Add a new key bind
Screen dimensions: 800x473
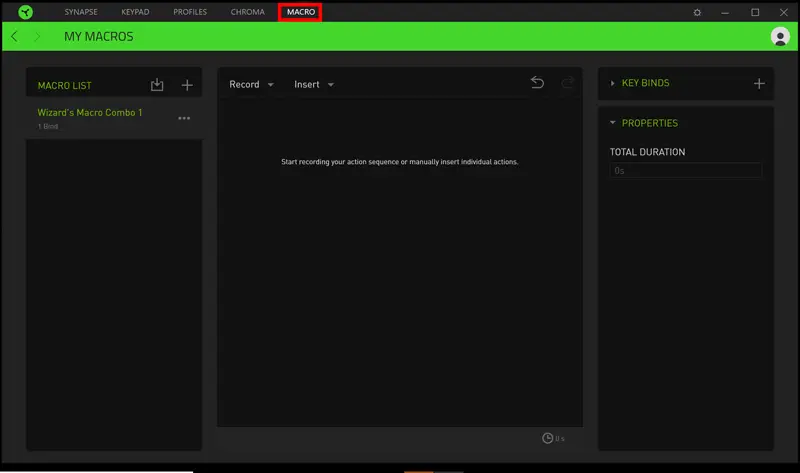[x=759, y=83]
